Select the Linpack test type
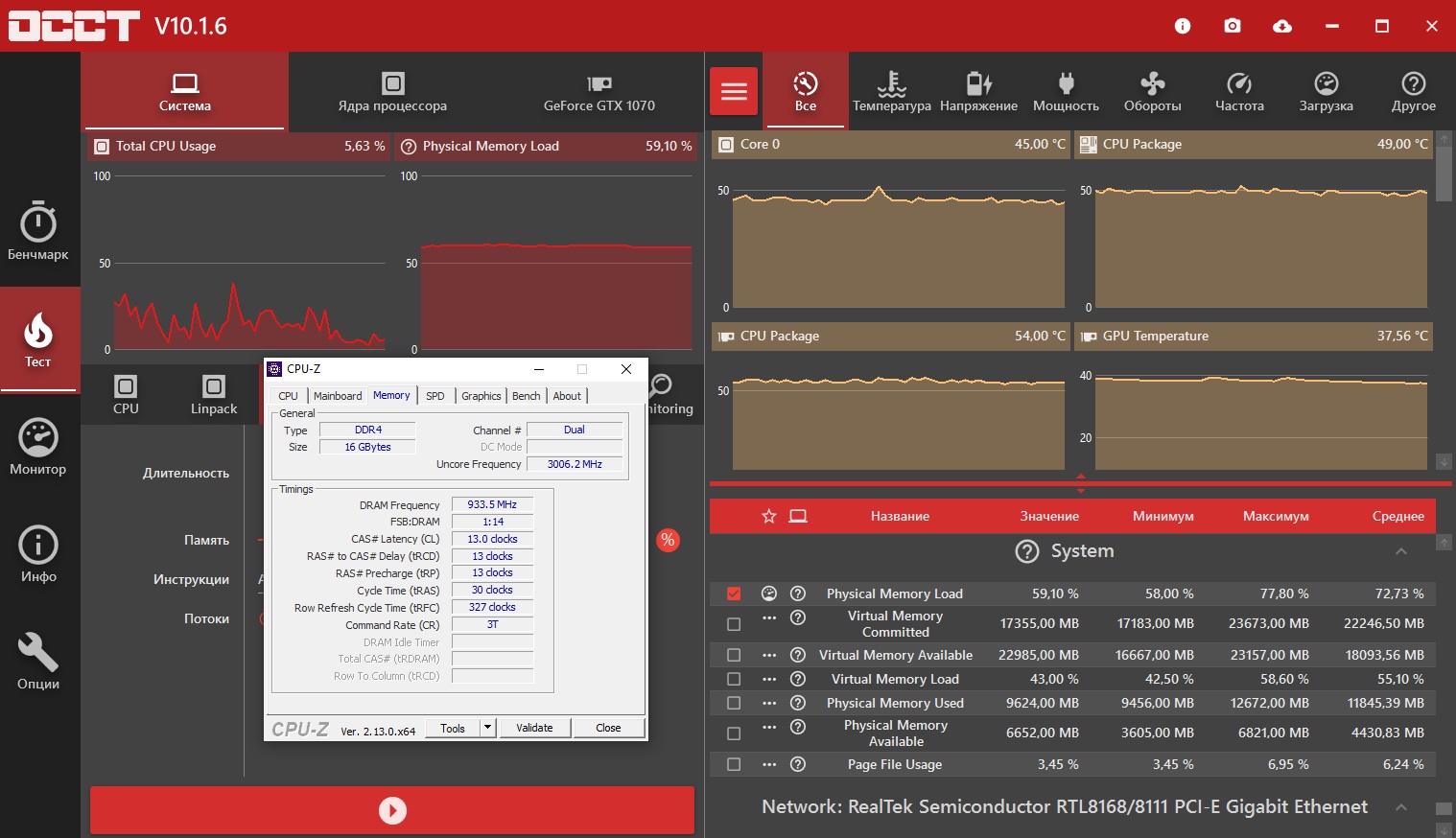1456x838 pixels. [214, 395]
